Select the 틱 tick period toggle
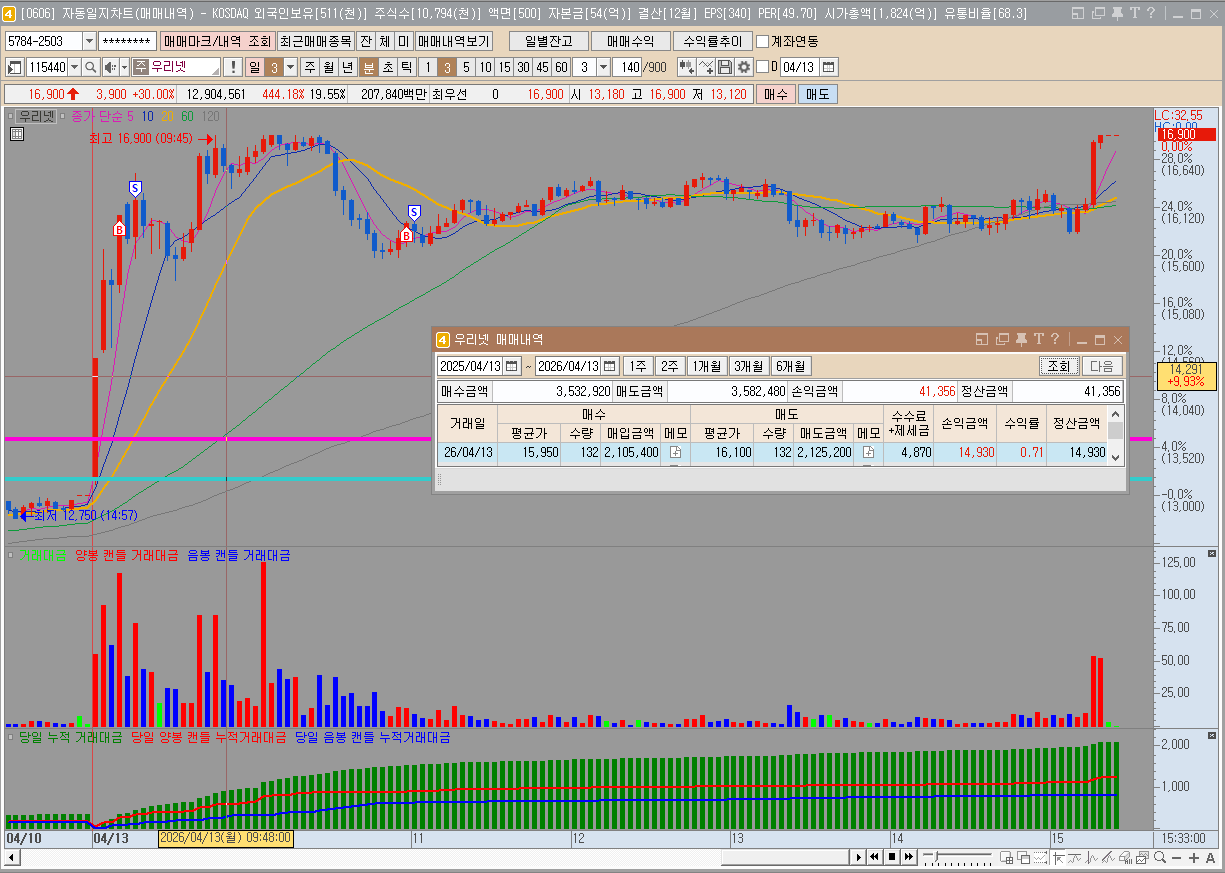Viewport: 1225px width, 873px height. (406, 67)
